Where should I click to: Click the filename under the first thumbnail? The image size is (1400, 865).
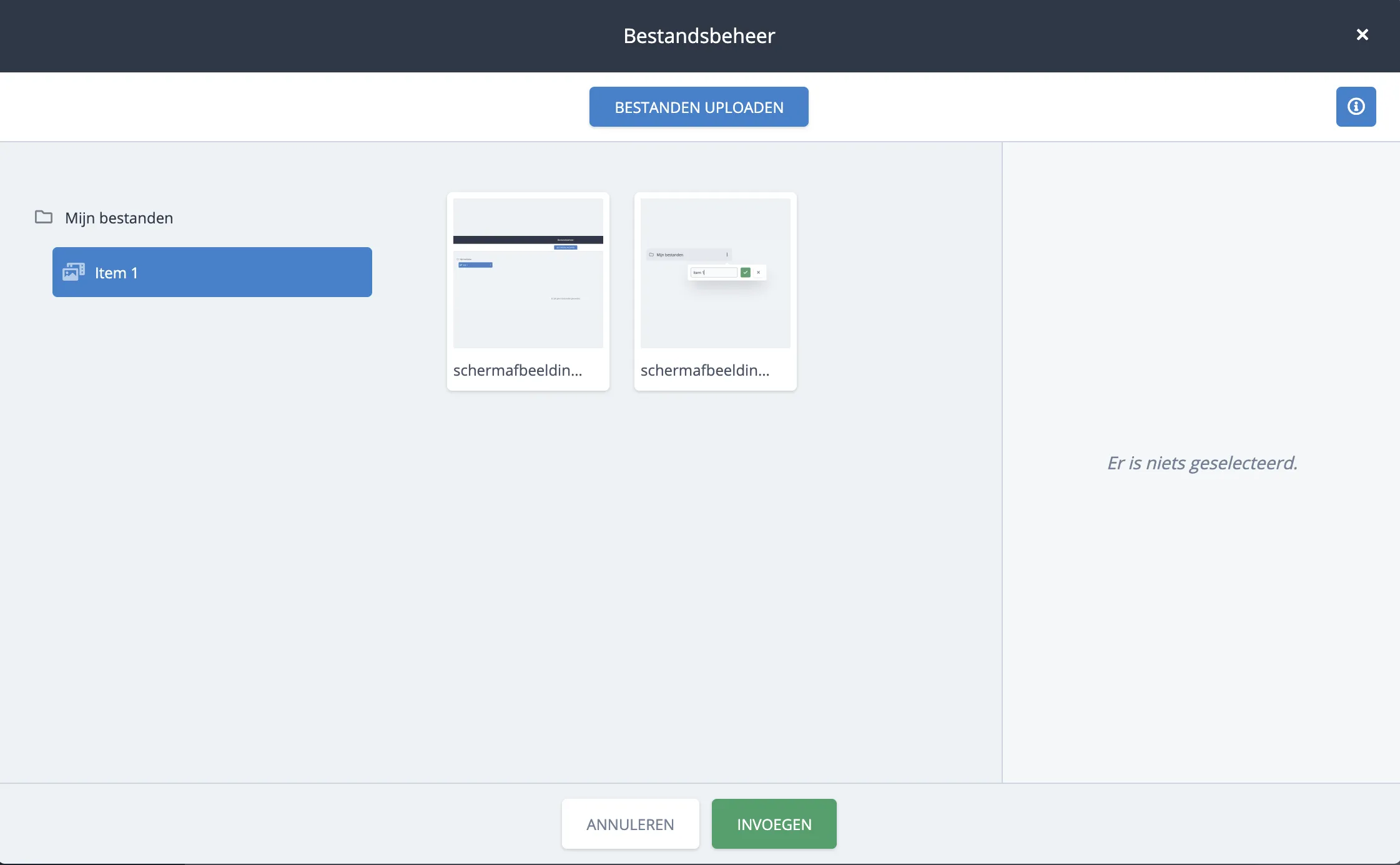coord(518,370)
